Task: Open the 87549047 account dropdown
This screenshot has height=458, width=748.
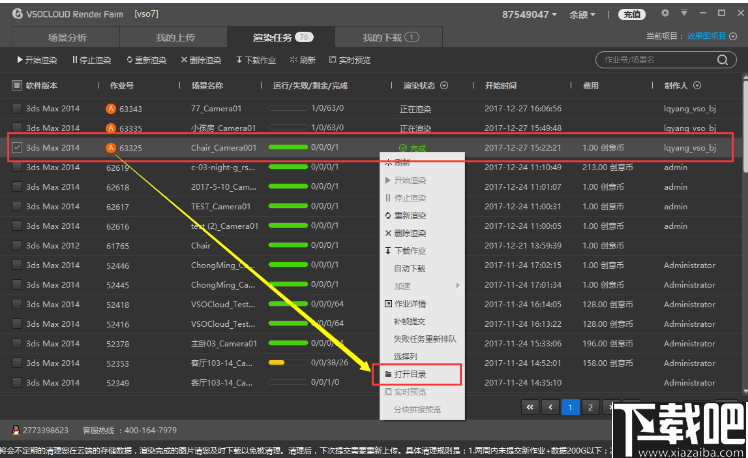Action: tap(529, 15)
